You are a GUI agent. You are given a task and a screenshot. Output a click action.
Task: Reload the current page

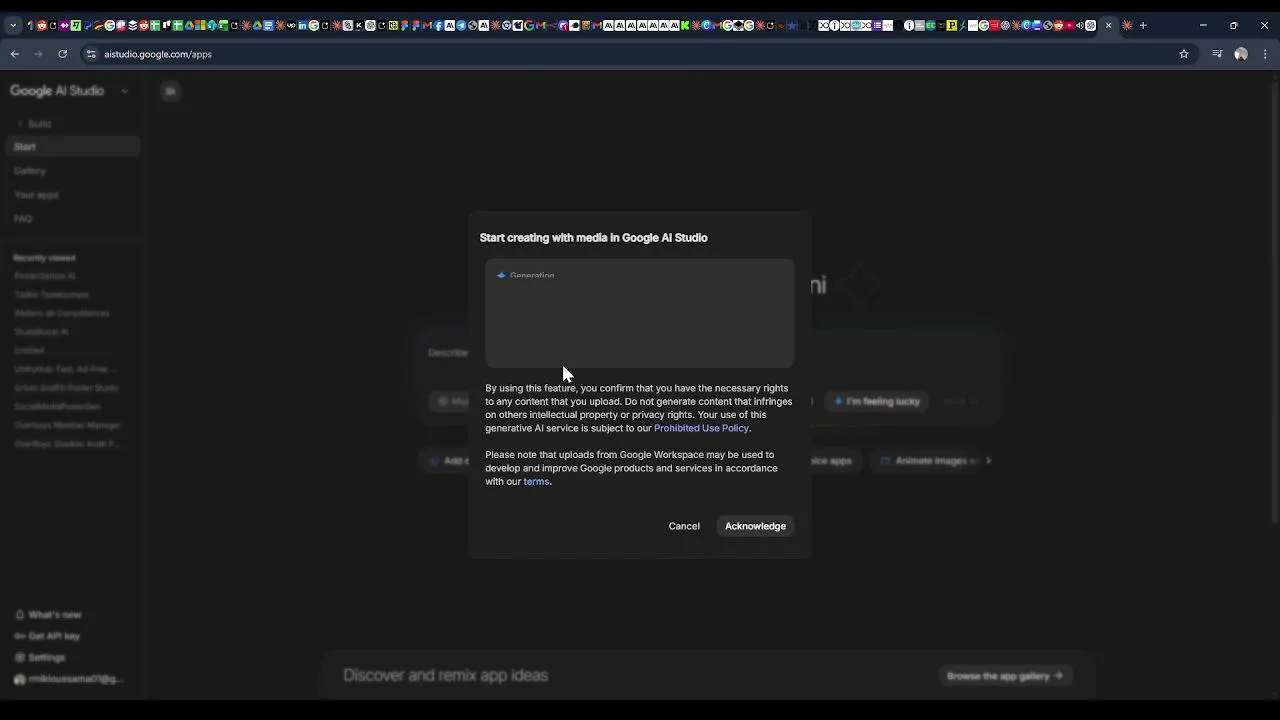click(x=63, y=54)
